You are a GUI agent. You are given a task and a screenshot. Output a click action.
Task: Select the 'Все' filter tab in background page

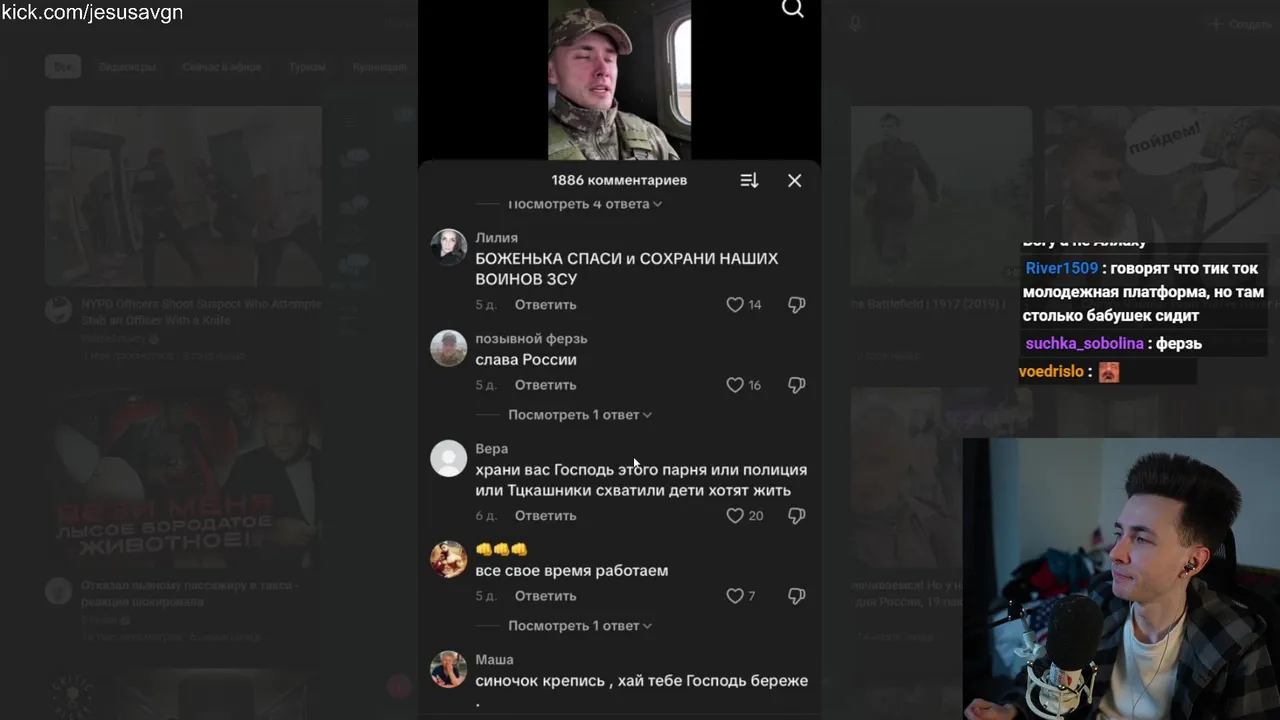[x=63, y=67]
